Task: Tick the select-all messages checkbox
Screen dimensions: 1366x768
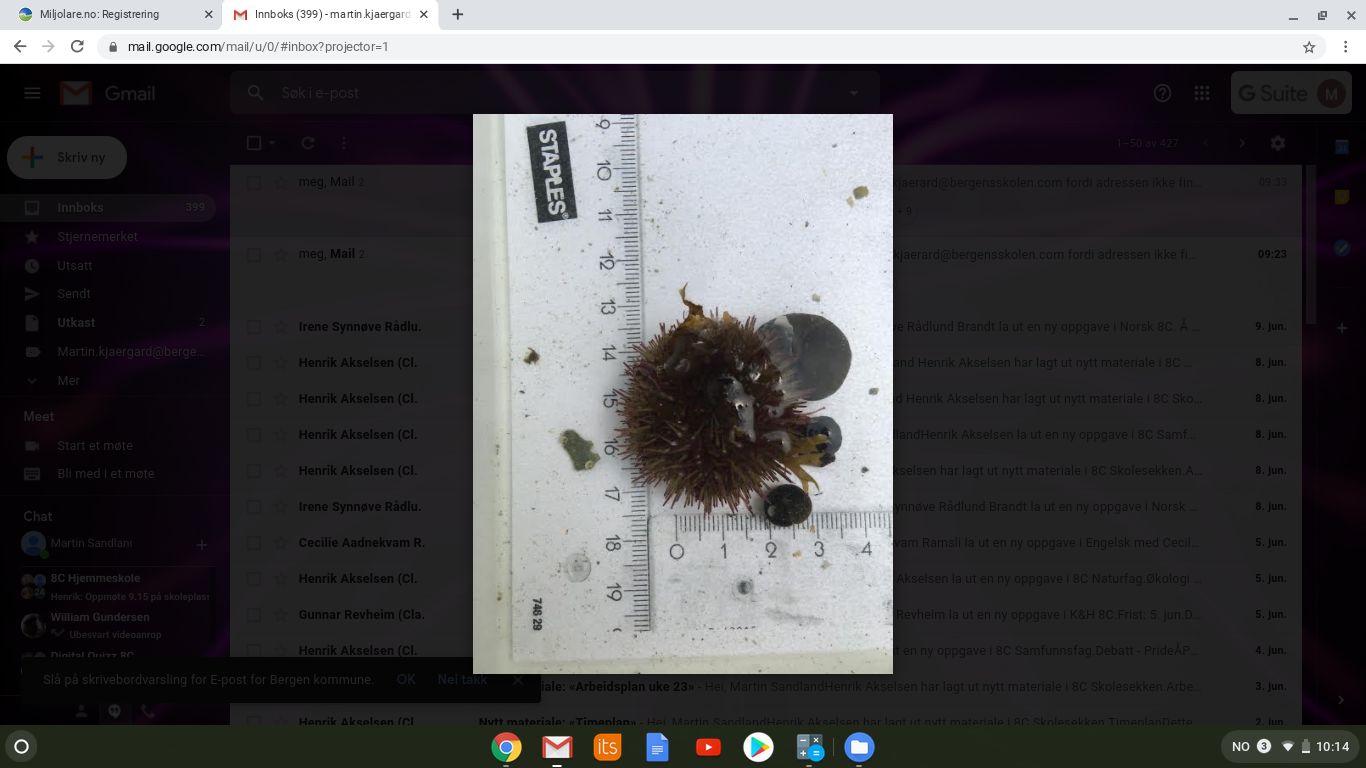Action: point(254,143)
